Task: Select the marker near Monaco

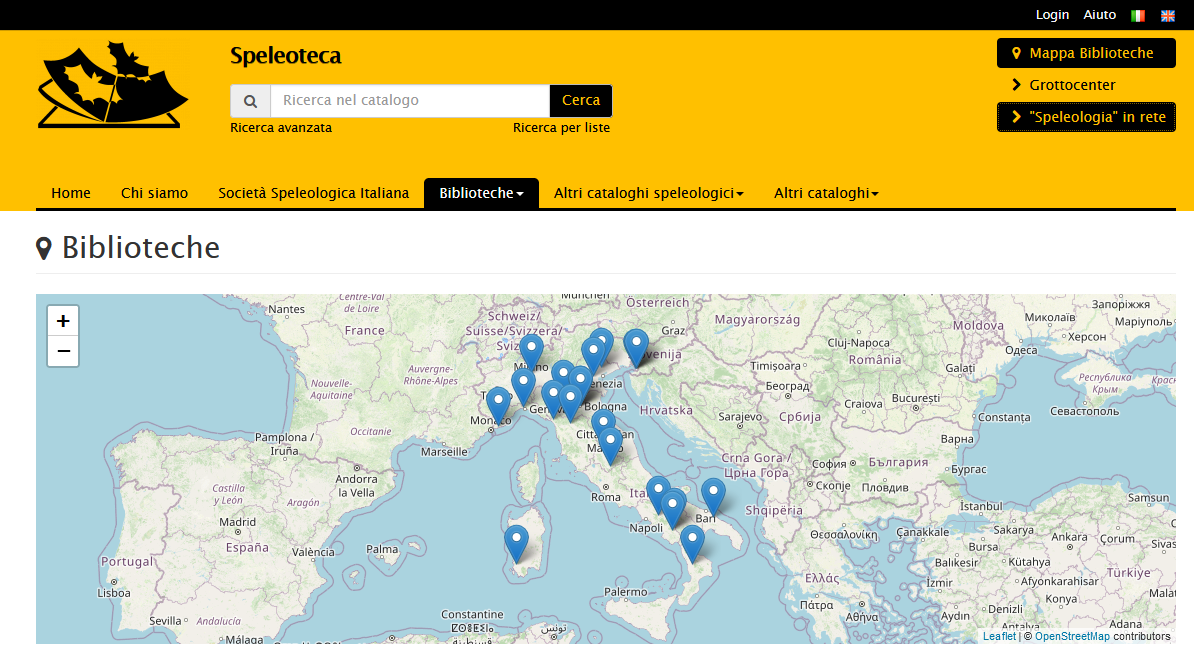Action: click(498, 405)
